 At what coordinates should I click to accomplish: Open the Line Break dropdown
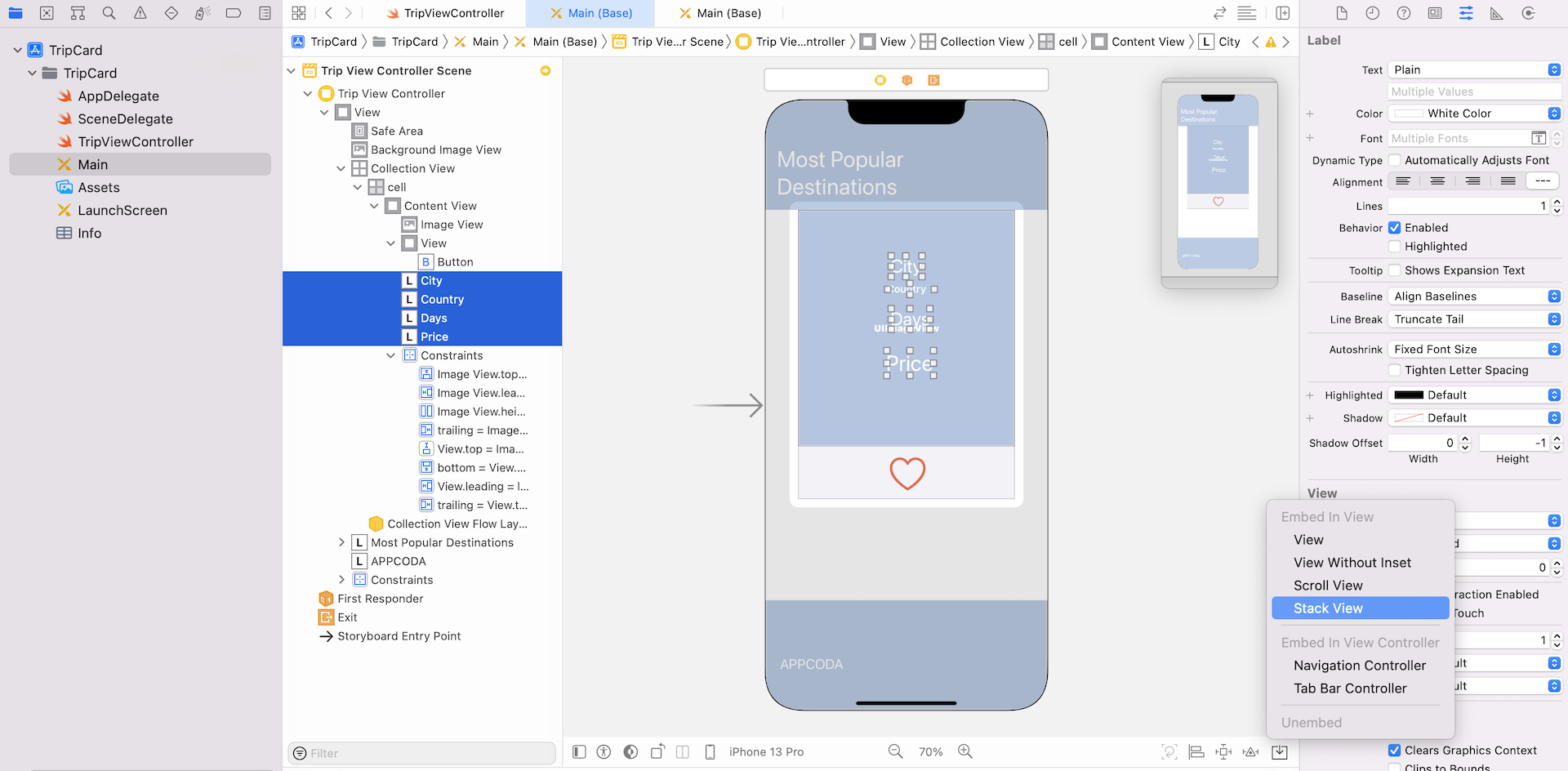click(x=1474, y=319)
